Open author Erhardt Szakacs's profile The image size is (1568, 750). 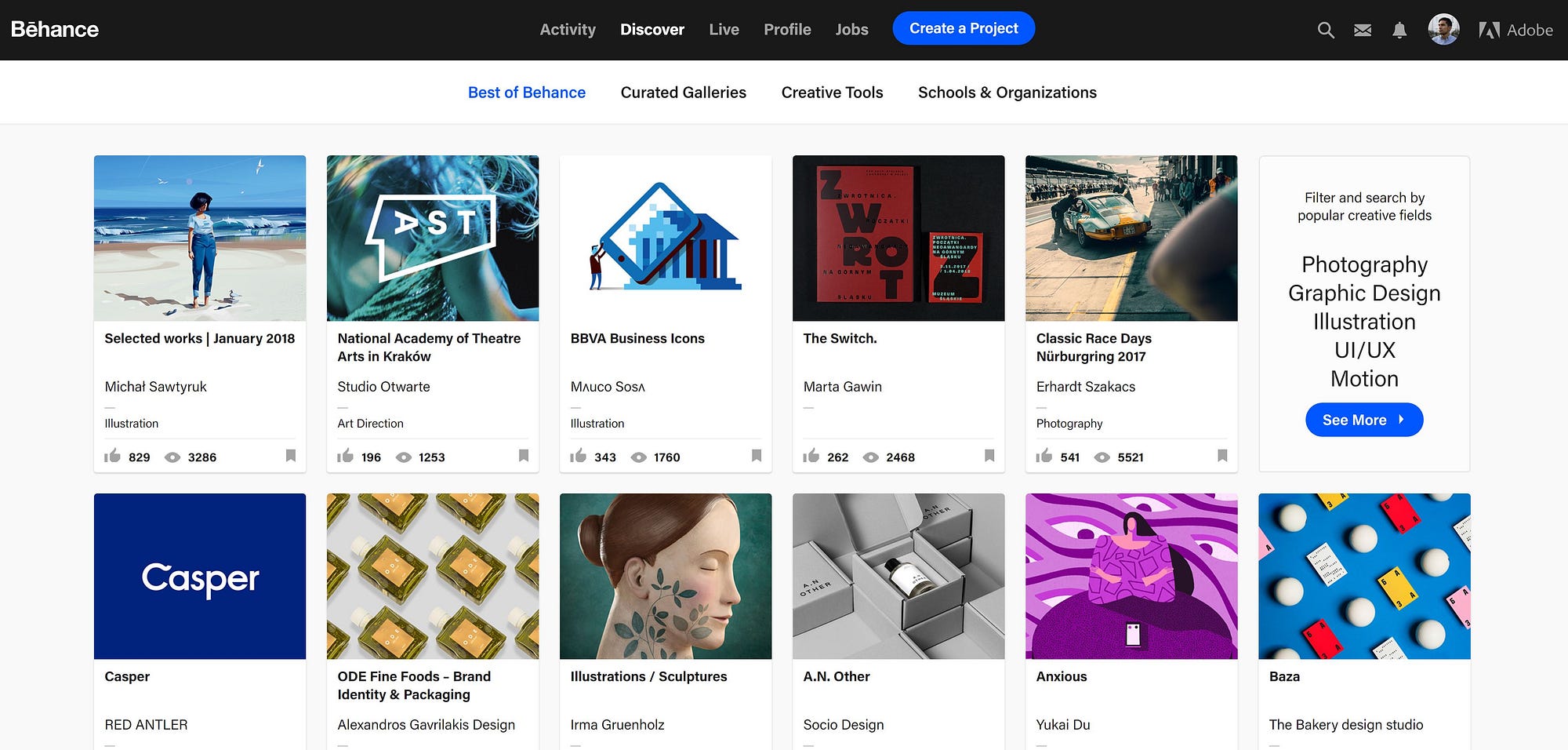coord(1085,387)
